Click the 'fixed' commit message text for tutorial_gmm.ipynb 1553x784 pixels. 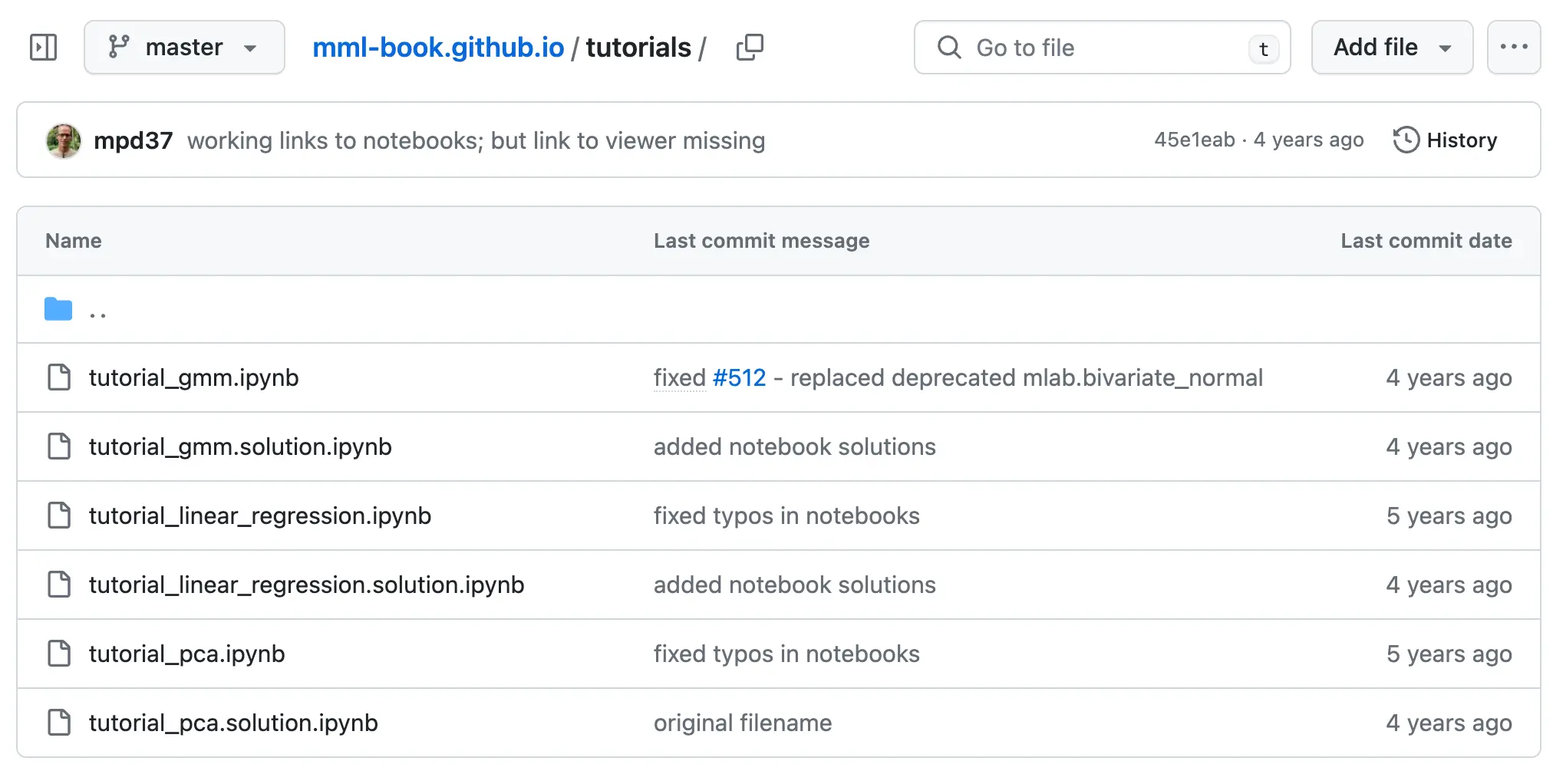[679, 377]
